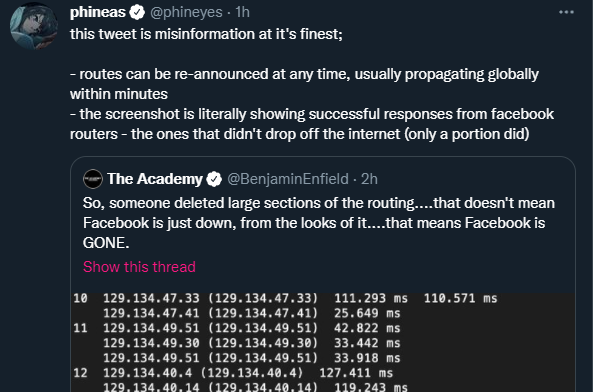
Task: Click hop 11 line in traceroute image
Action: 237,328
